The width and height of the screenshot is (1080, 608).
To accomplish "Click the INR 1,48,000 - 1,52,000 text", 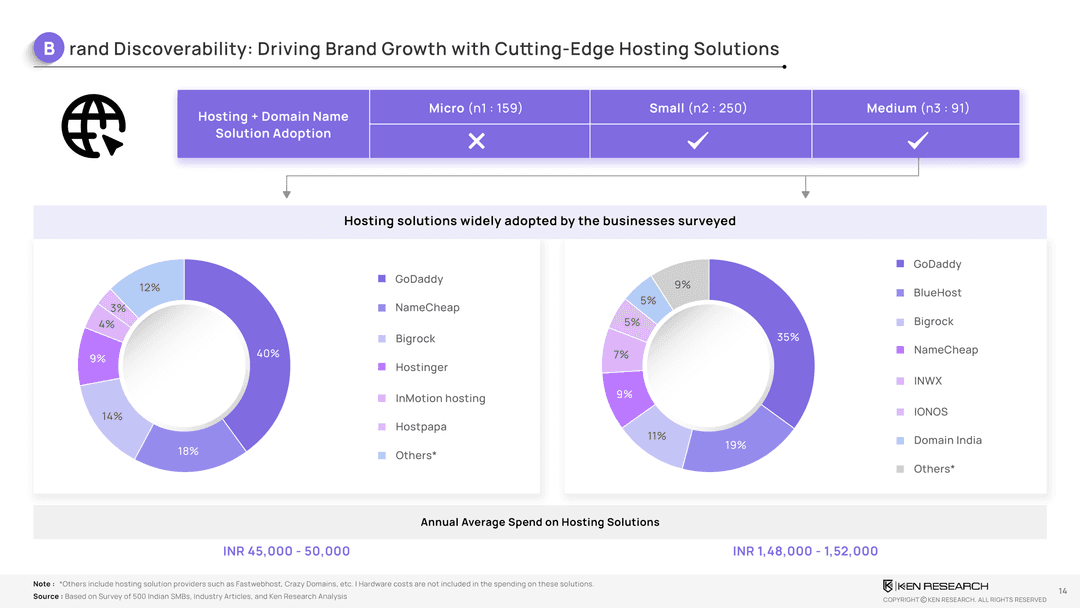I will pos(805,551).
